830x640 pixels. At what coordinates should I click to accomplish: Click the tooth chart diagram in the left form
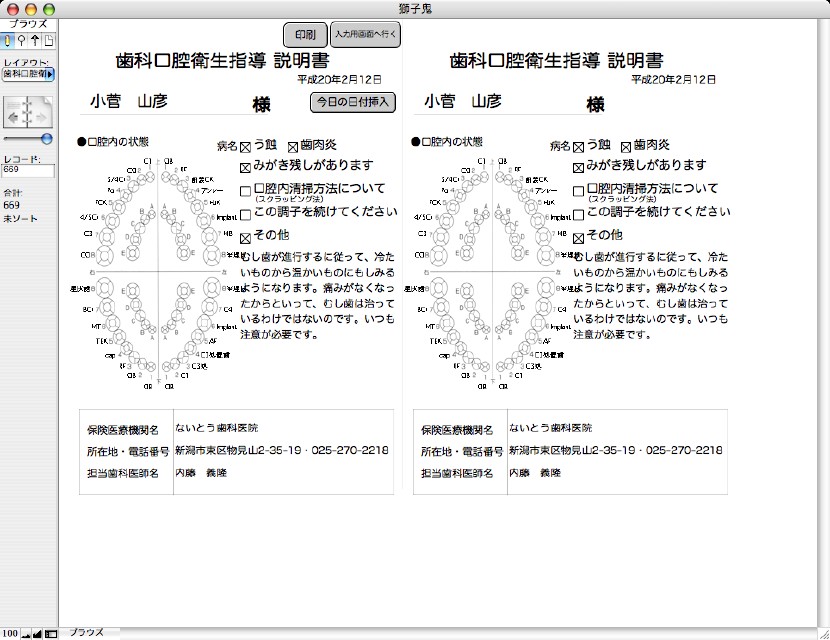[x=158, y=273]
